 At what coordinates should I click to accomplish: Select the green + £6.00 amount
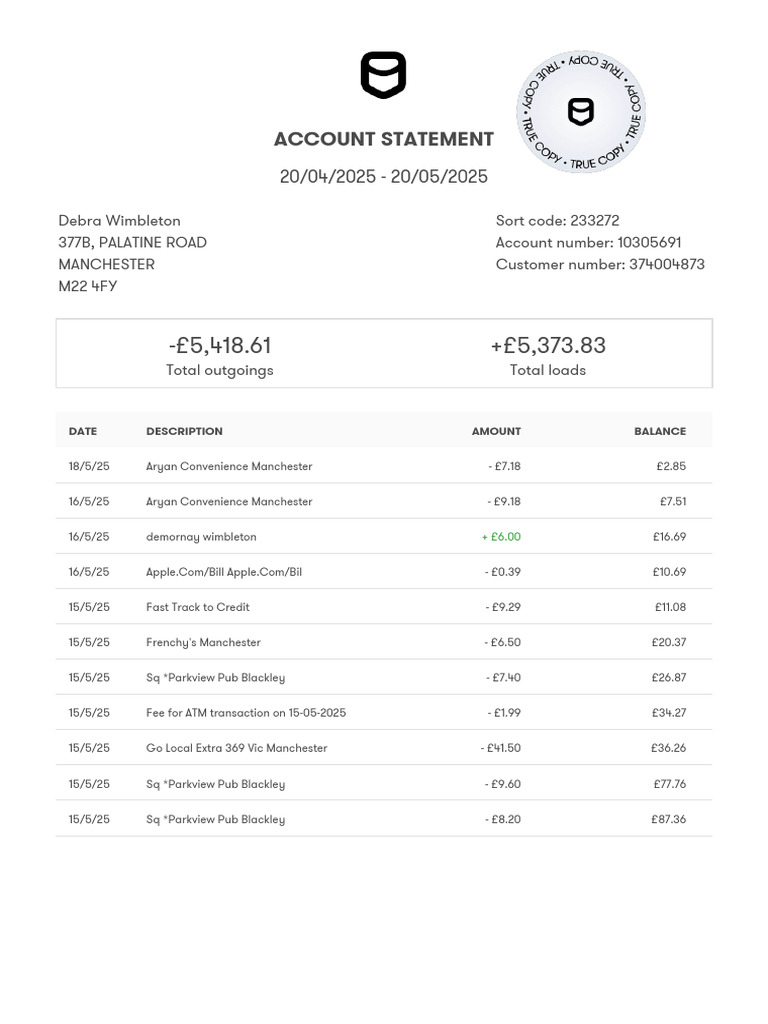[501, 537]
